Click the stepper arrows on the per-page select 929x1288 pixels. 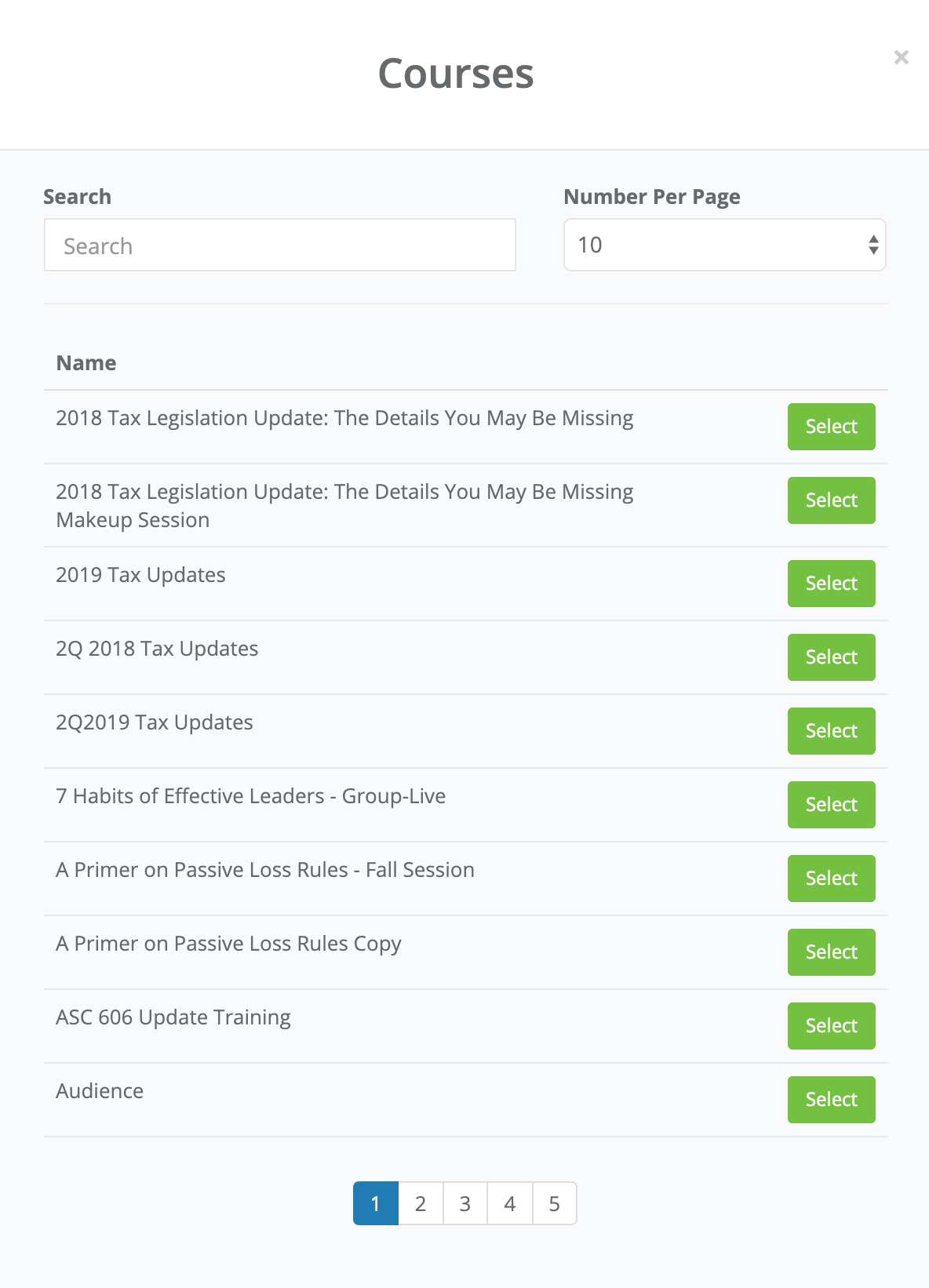point(873,245)
